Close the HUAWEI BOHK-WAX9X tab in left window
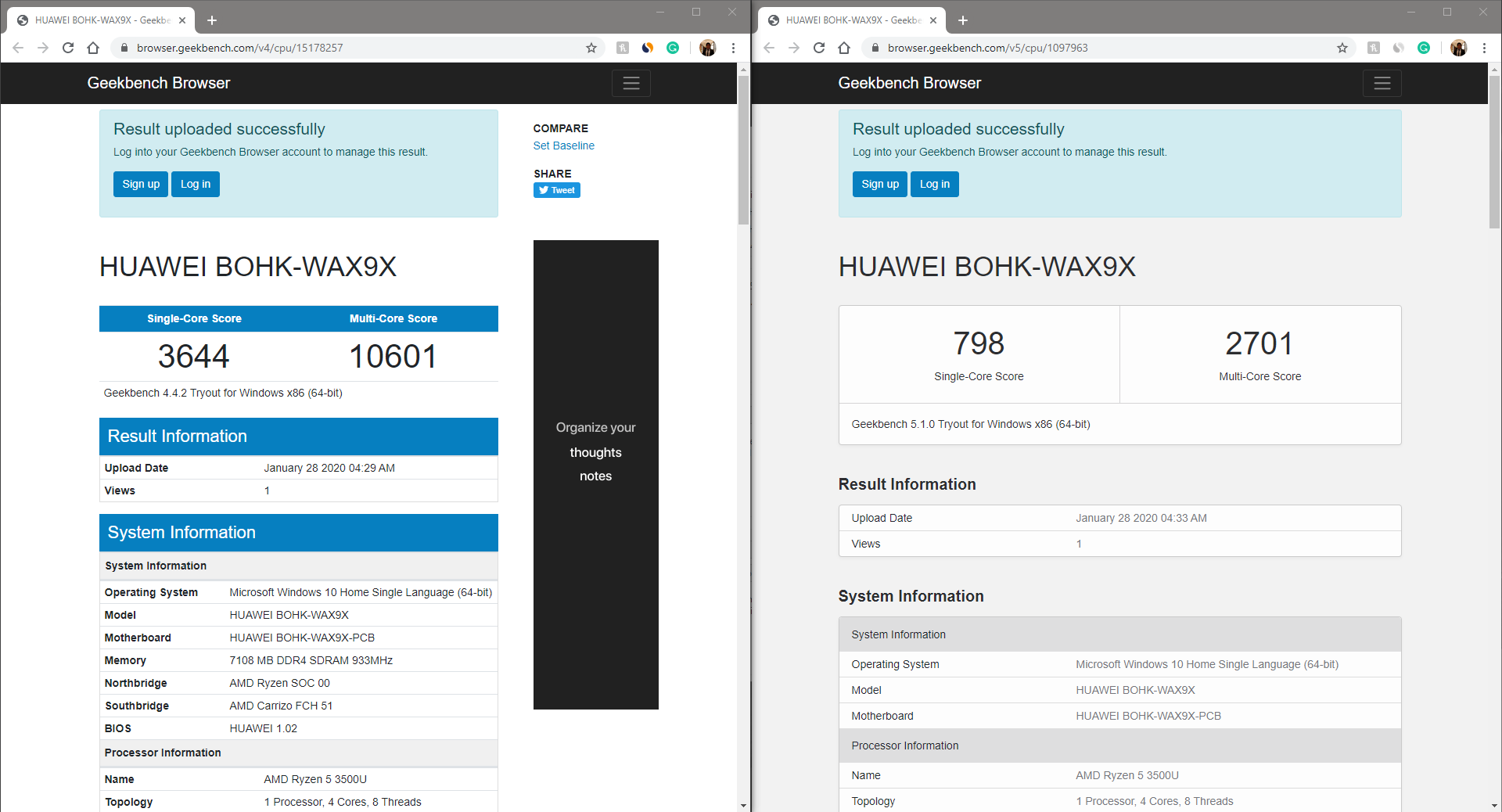The width and height of the screenshot is (1502, 812). pos(182,20)
